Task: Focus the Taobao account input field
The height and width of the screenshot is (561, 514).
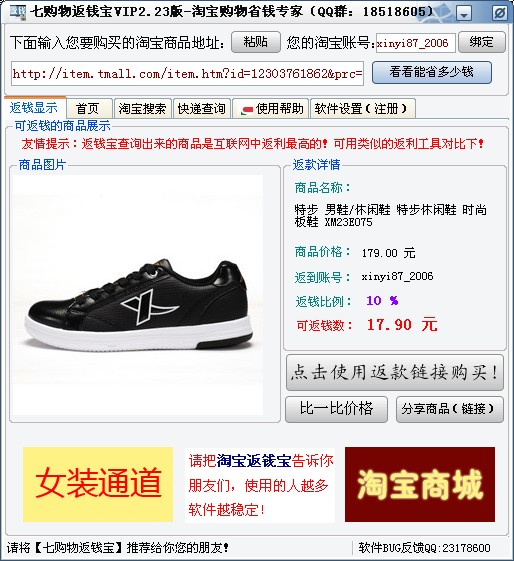Action: pos(416,43)
